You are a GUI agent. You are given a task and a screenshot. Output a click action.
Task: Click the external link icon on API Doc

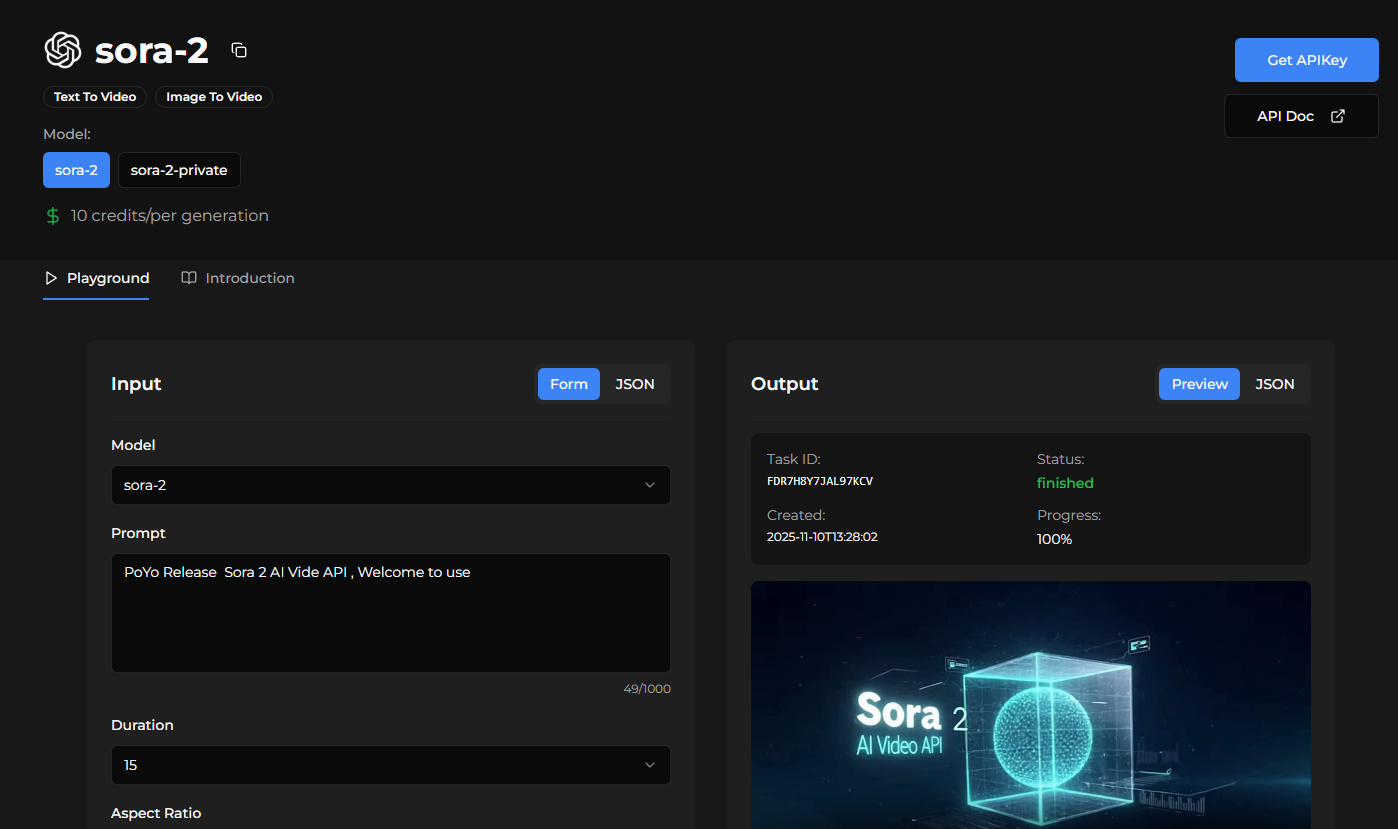tap(1338, 115)
